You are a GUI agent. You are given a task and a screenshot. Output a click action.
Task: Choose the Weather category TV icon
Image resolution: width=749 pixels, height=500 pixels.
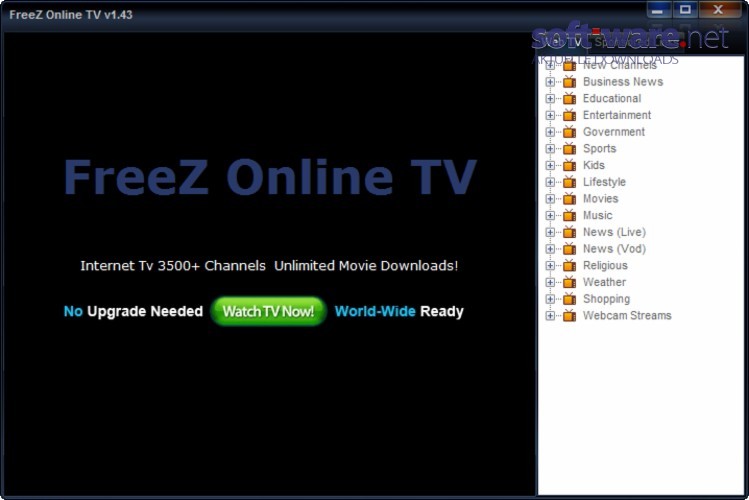coord(569,282)
